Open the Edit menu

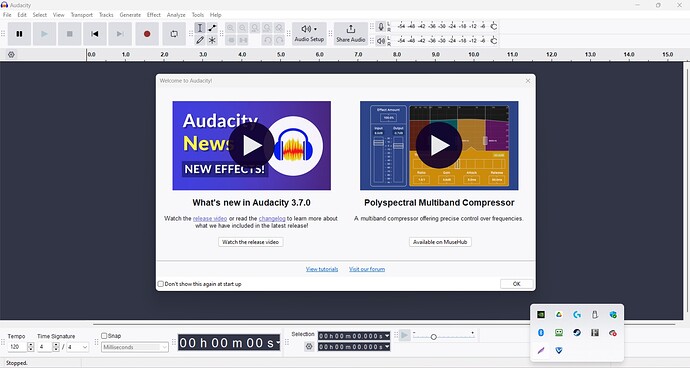(22, 15)
